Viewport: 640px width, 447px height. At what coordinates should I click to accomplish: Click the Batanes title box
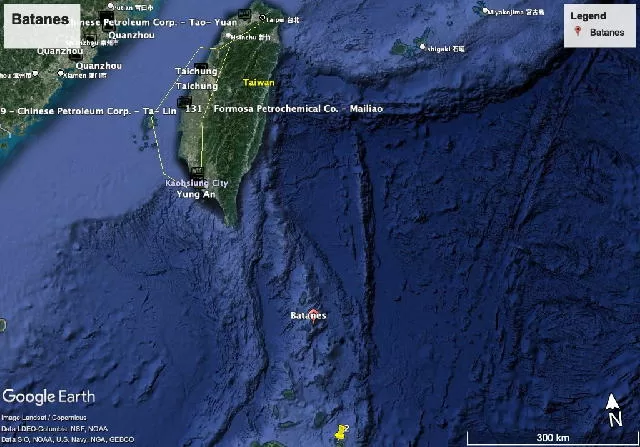(x=38, y=18)
